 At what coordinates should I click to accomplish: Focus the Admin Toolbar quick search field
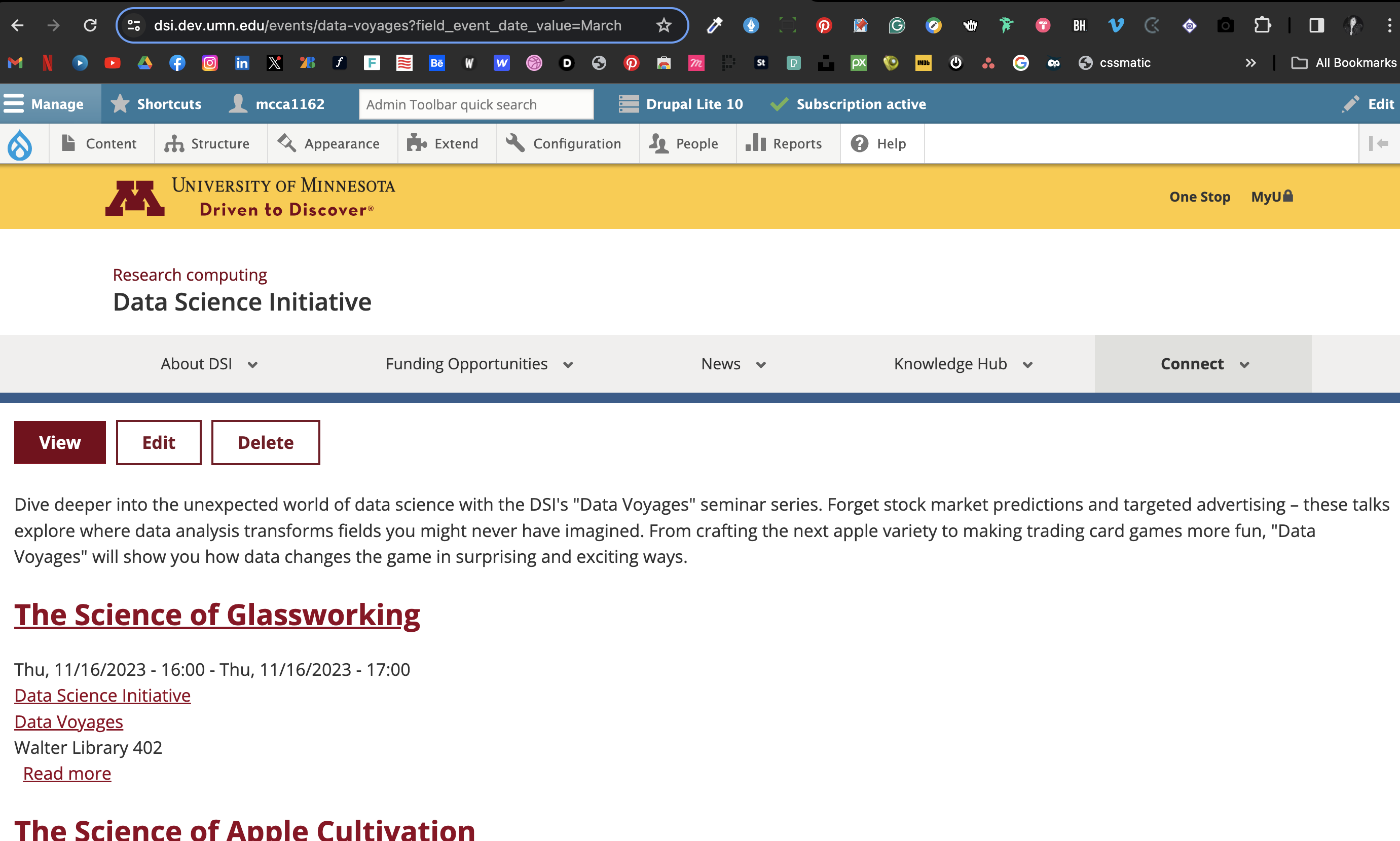476,104
